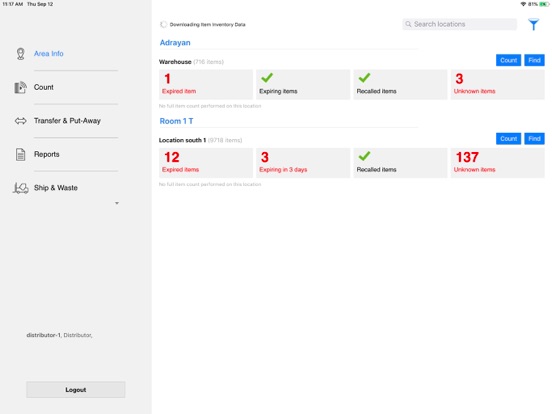This screenshot has height=414, width=552.
Task: Click the Room 1 T area heading
Action: pyautogui.click(x=176, y=121)
